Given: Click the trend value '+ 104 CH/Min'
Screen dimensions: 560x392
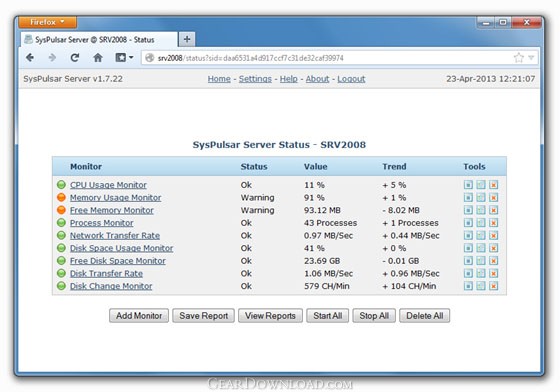Looking at the screenshot, I should point(409,286).
